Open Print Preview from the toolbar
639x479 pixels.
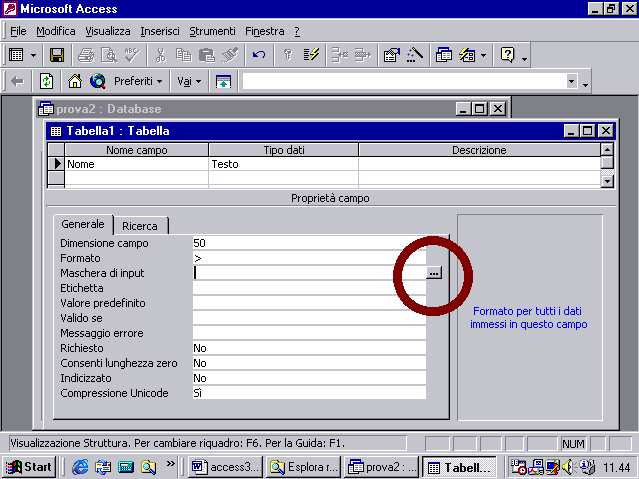109,55
